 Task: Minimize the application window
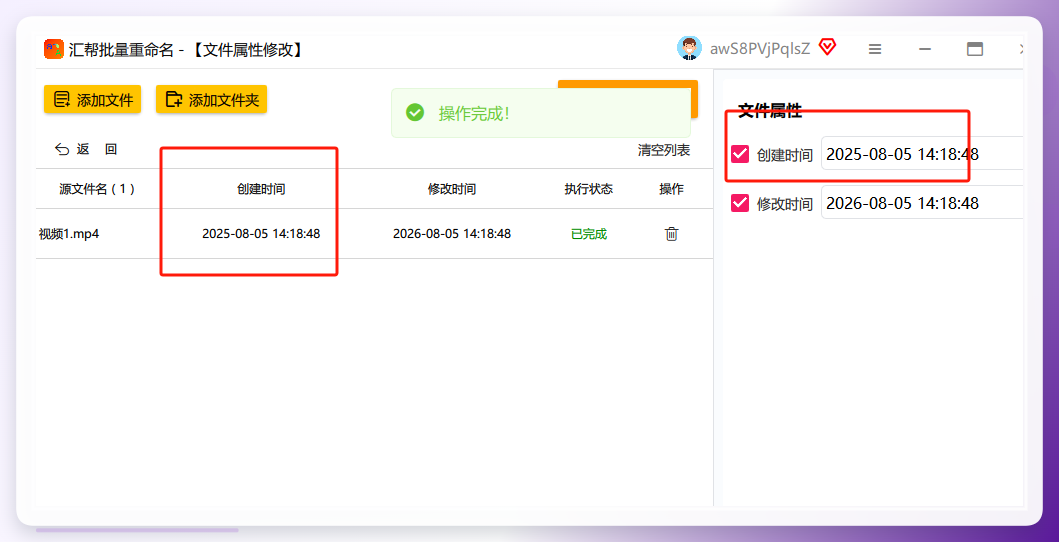925,49
